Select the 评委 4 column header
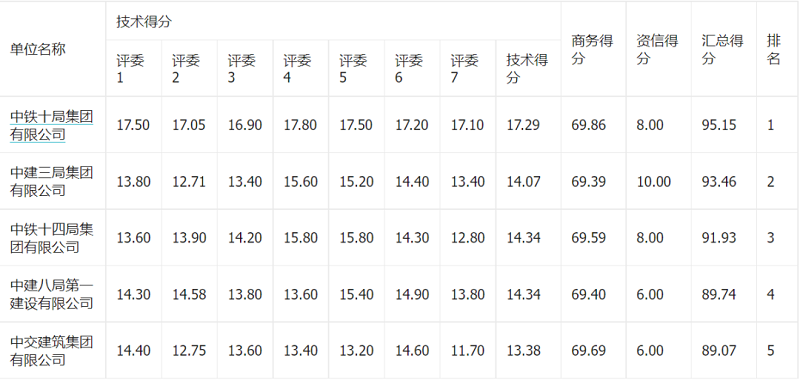The image size is (800, 380). (297, 68)
